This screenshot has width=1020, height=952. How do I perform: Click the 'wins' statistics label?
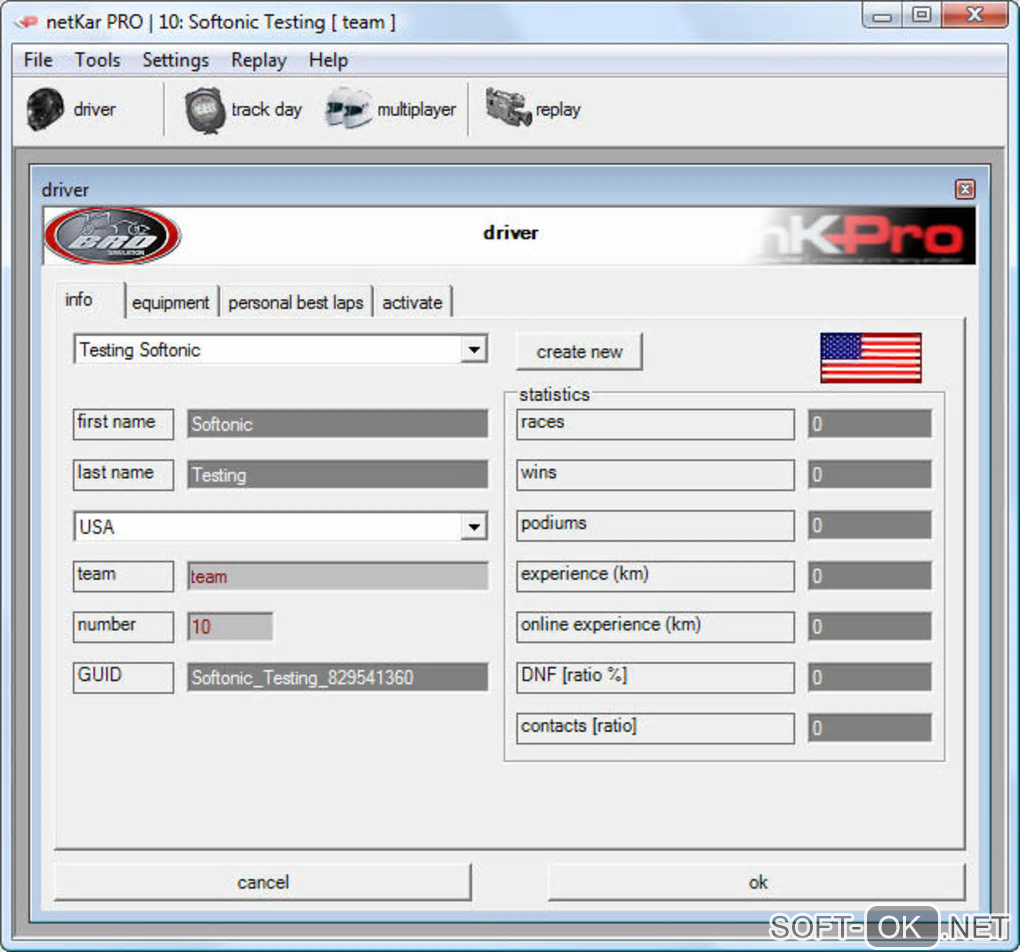(655, 474)
